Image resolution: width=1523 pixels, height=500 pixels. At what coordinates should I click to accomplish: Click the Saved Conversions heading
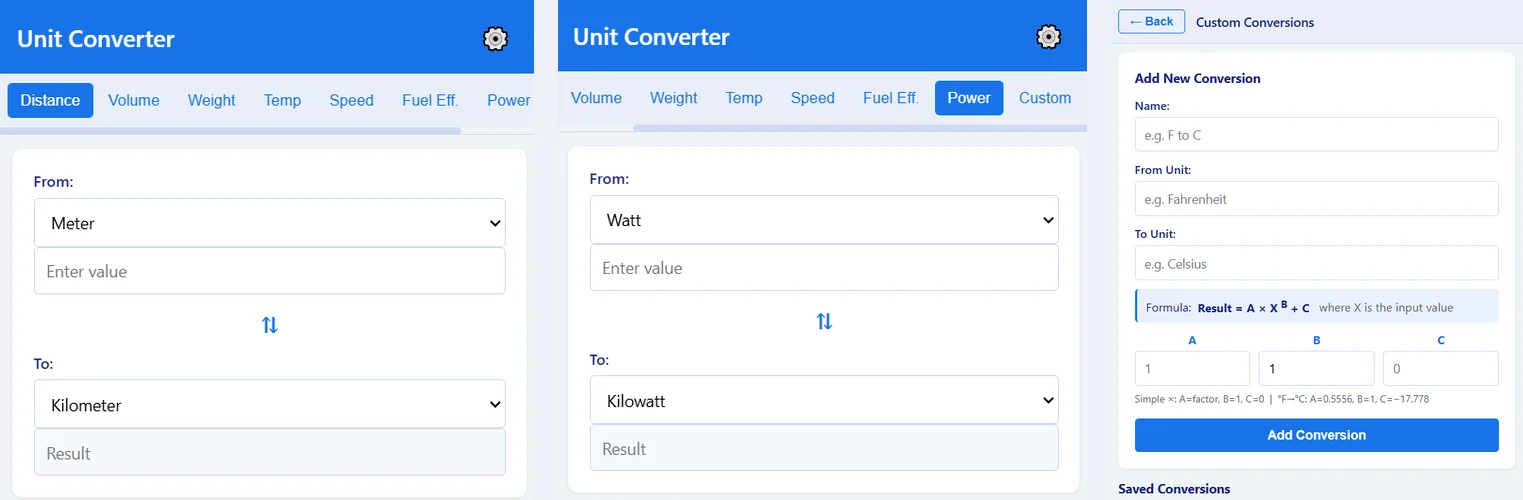click(x=1174, y=489)
